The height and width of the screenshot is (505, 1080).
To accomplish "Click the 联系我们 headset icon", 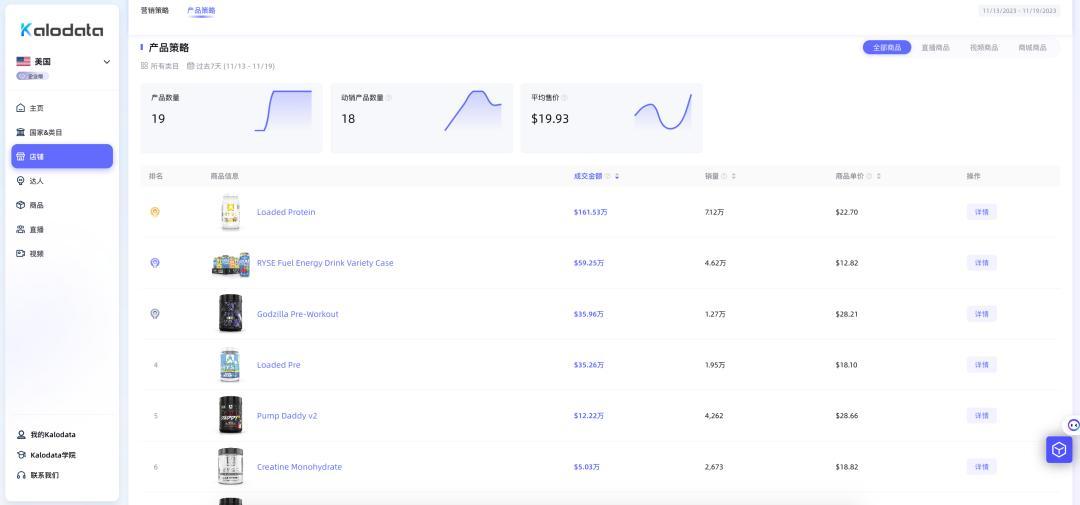I will 21,475.
